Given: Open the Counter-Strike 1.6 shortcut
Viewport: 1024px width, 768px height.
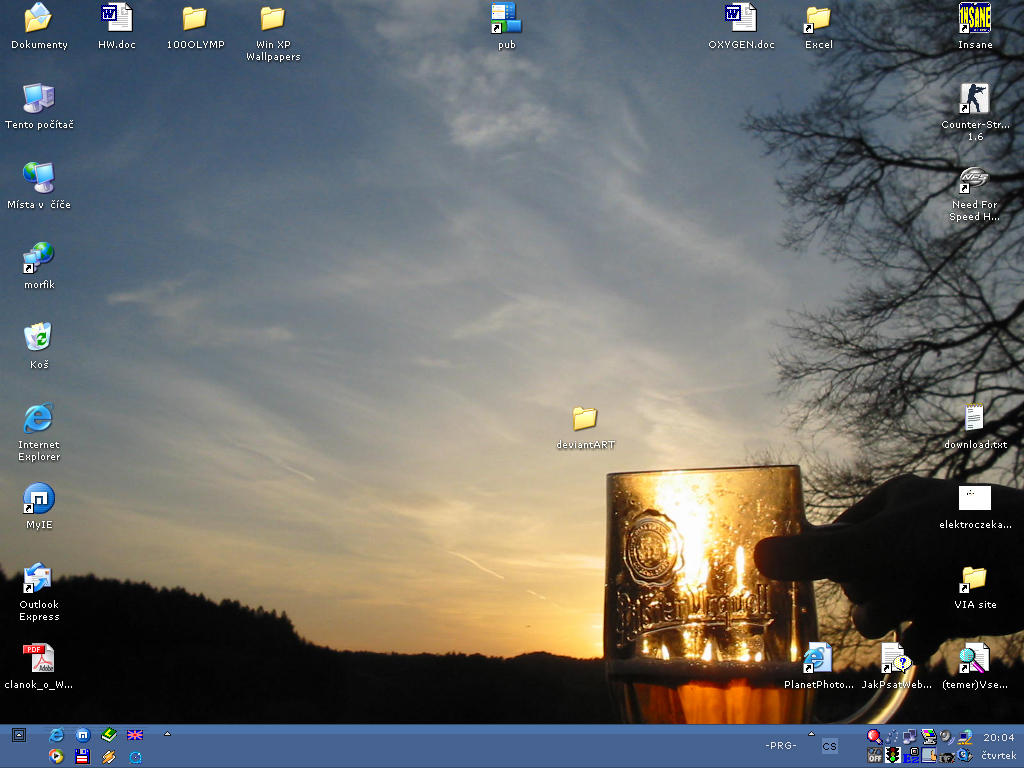Looking at the screenshot, I should (x=974, y=100).
